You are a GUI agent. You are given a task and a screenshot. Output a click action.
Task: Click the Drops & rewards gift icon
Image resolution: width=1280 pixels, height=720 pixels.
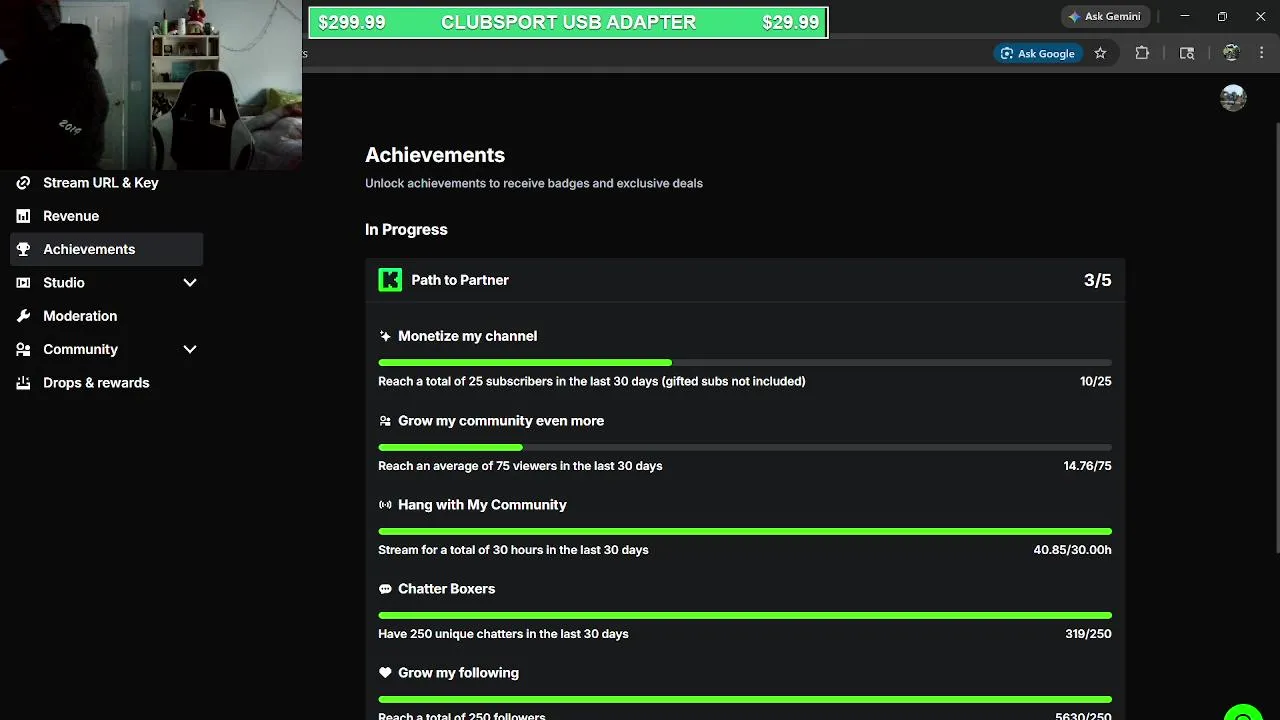click(23, 383)
